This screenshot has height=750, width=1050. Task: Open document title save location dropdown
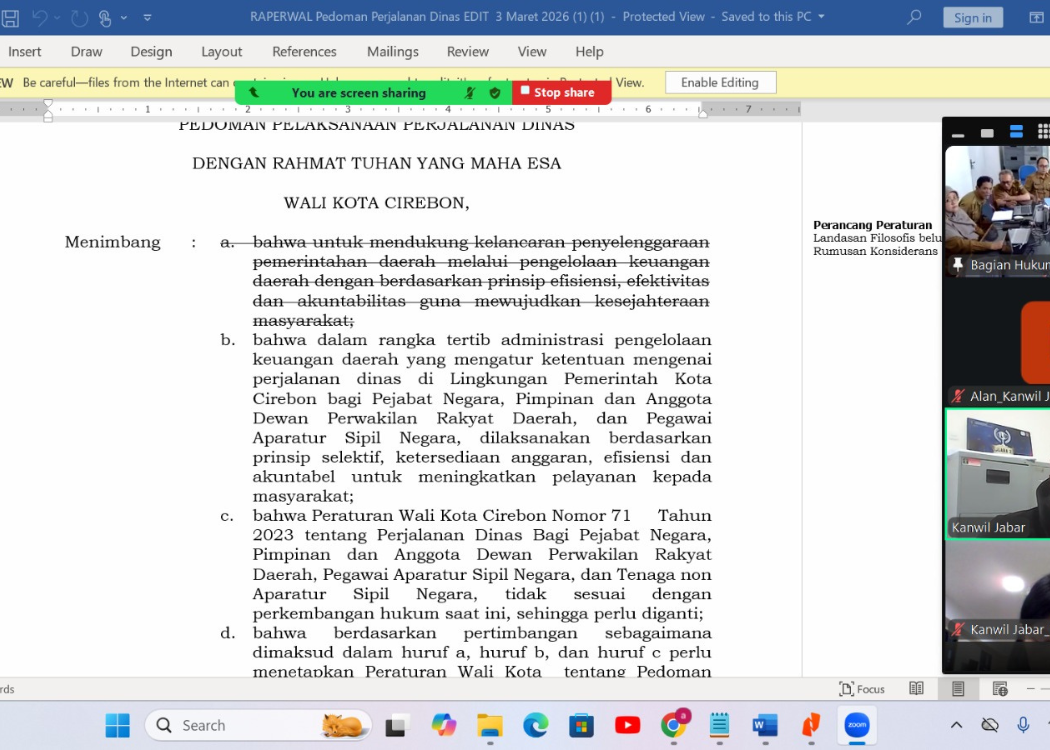(822, 17)
